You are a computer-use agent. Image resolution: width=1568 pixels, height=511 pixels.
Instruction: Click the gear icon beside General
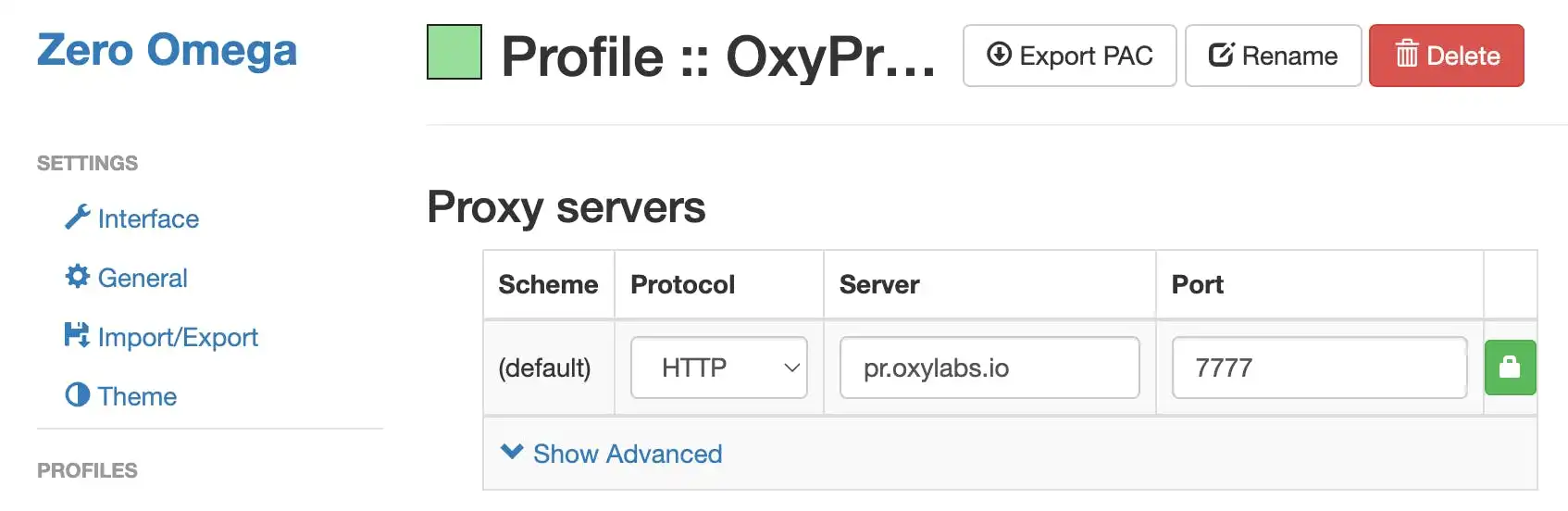[x=78, y=276]
